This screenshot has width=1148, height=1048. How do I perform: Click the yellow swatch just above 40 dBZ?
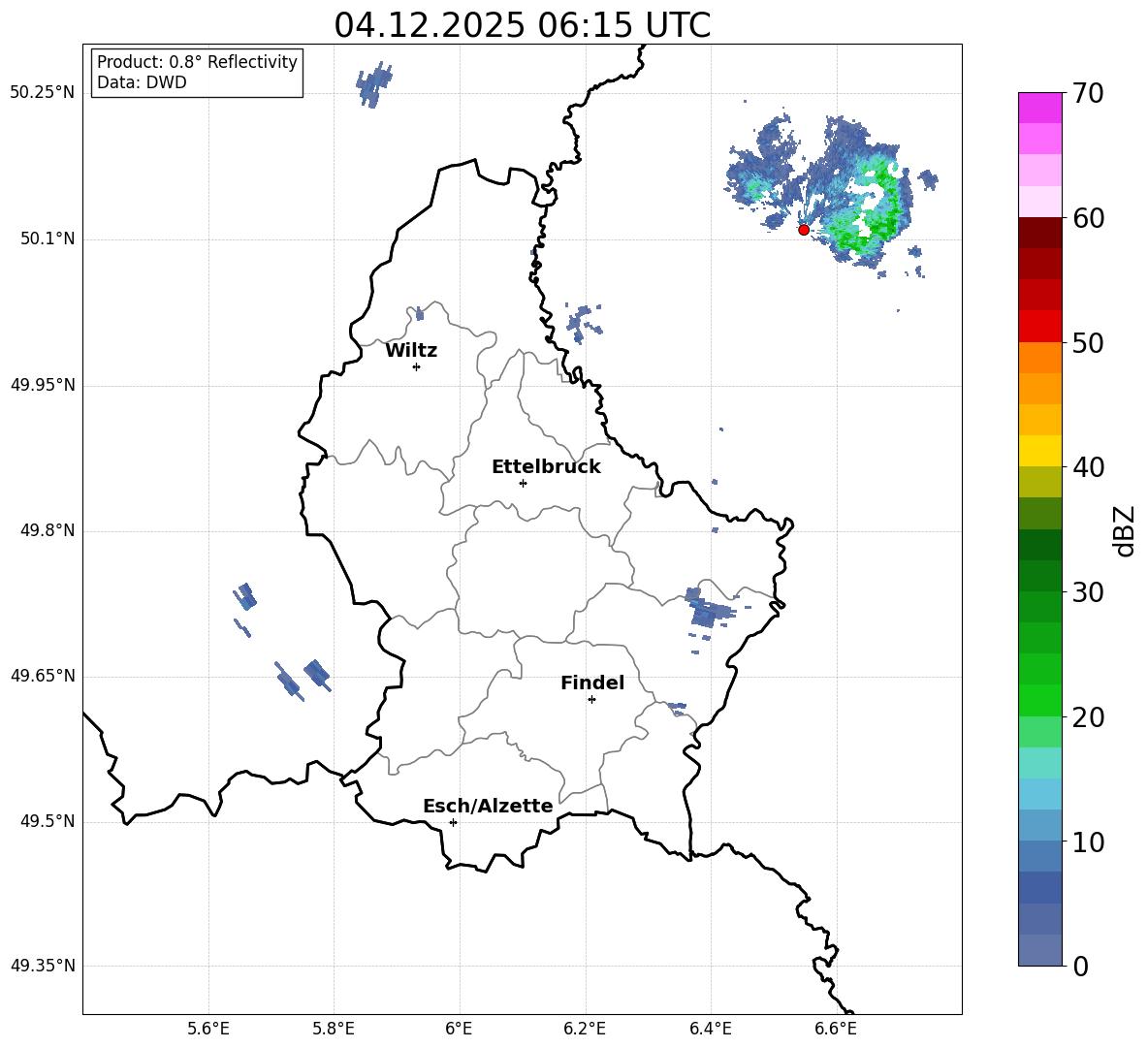click(1039, 451)
